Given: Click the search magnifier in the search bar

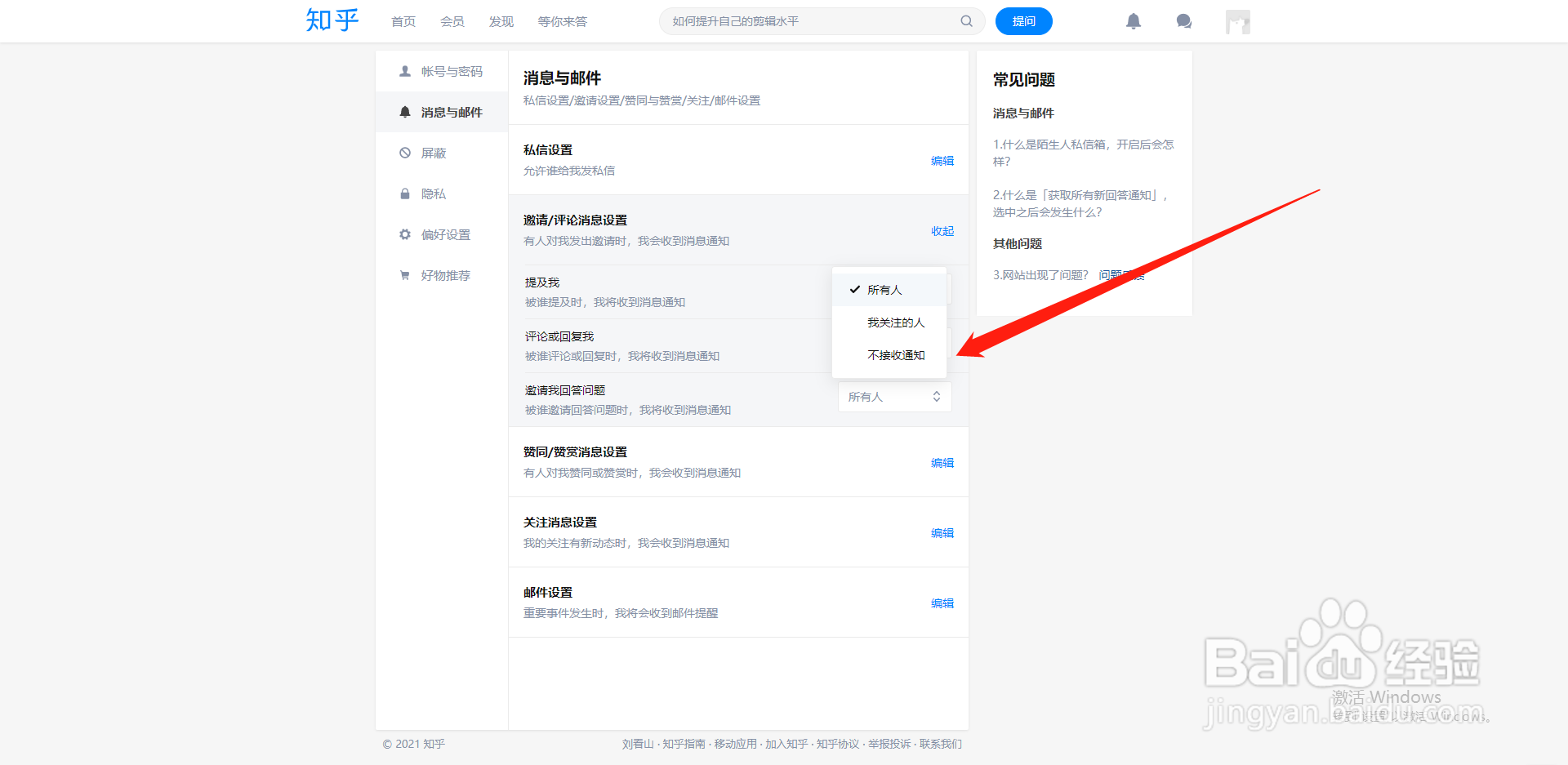Looking at the screenshot, I should coord(966,21).
